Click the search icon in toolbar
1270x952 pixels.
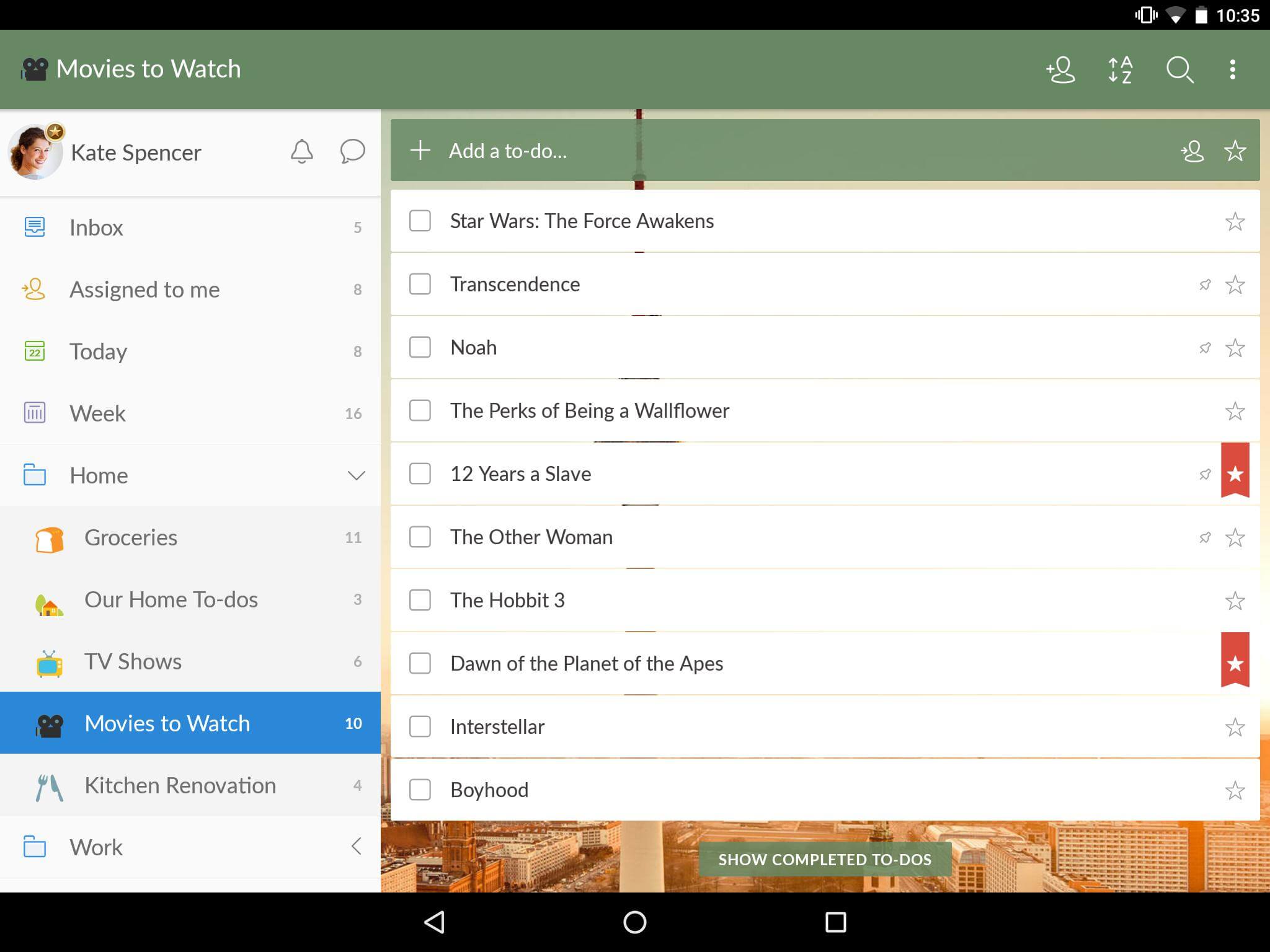[x=1179, y=69]
